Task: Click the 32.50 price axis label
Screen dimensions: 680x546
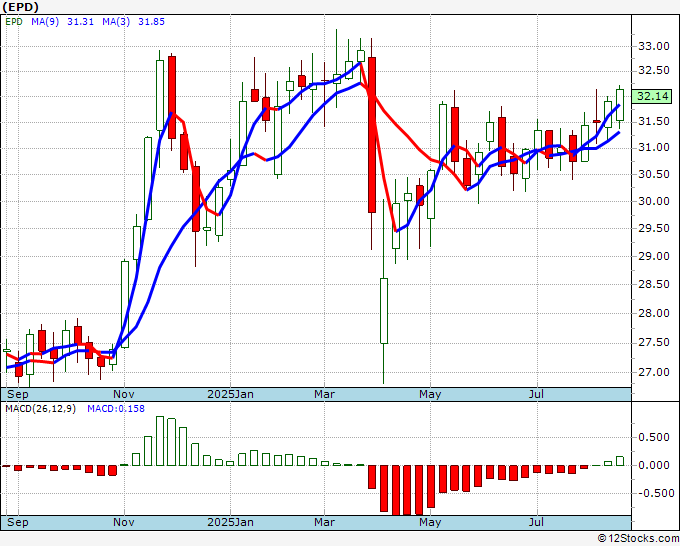Action: click(654, 71)
